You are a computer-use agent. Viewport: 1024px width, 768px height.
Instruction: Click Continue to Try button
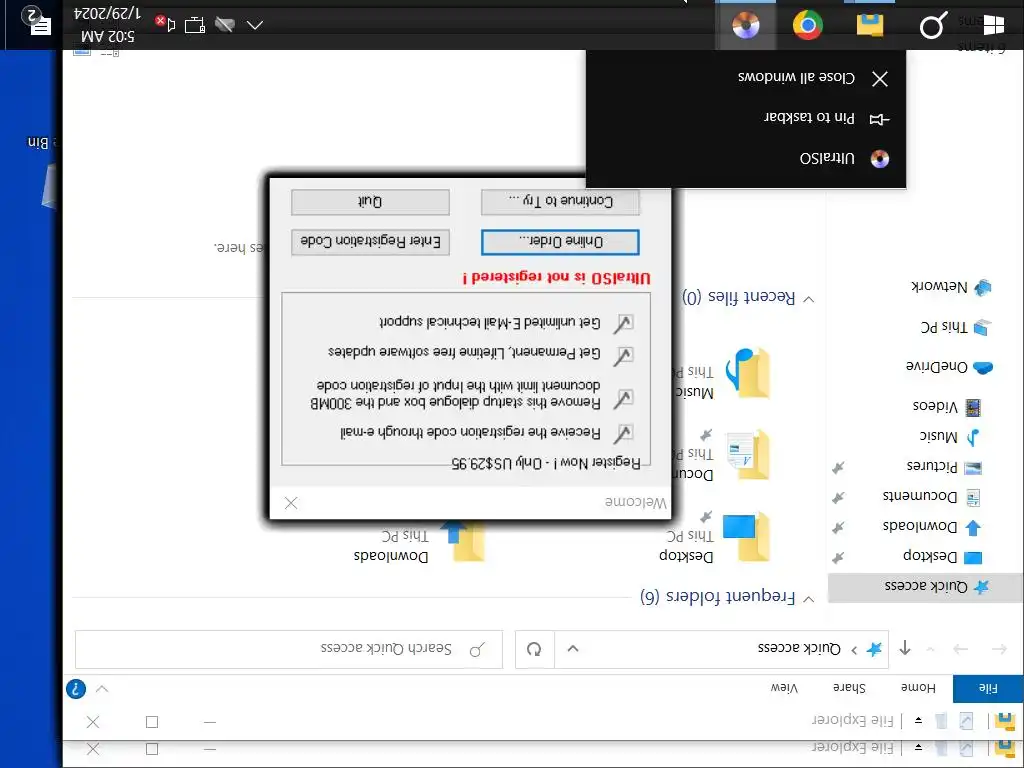pos(560,202)
